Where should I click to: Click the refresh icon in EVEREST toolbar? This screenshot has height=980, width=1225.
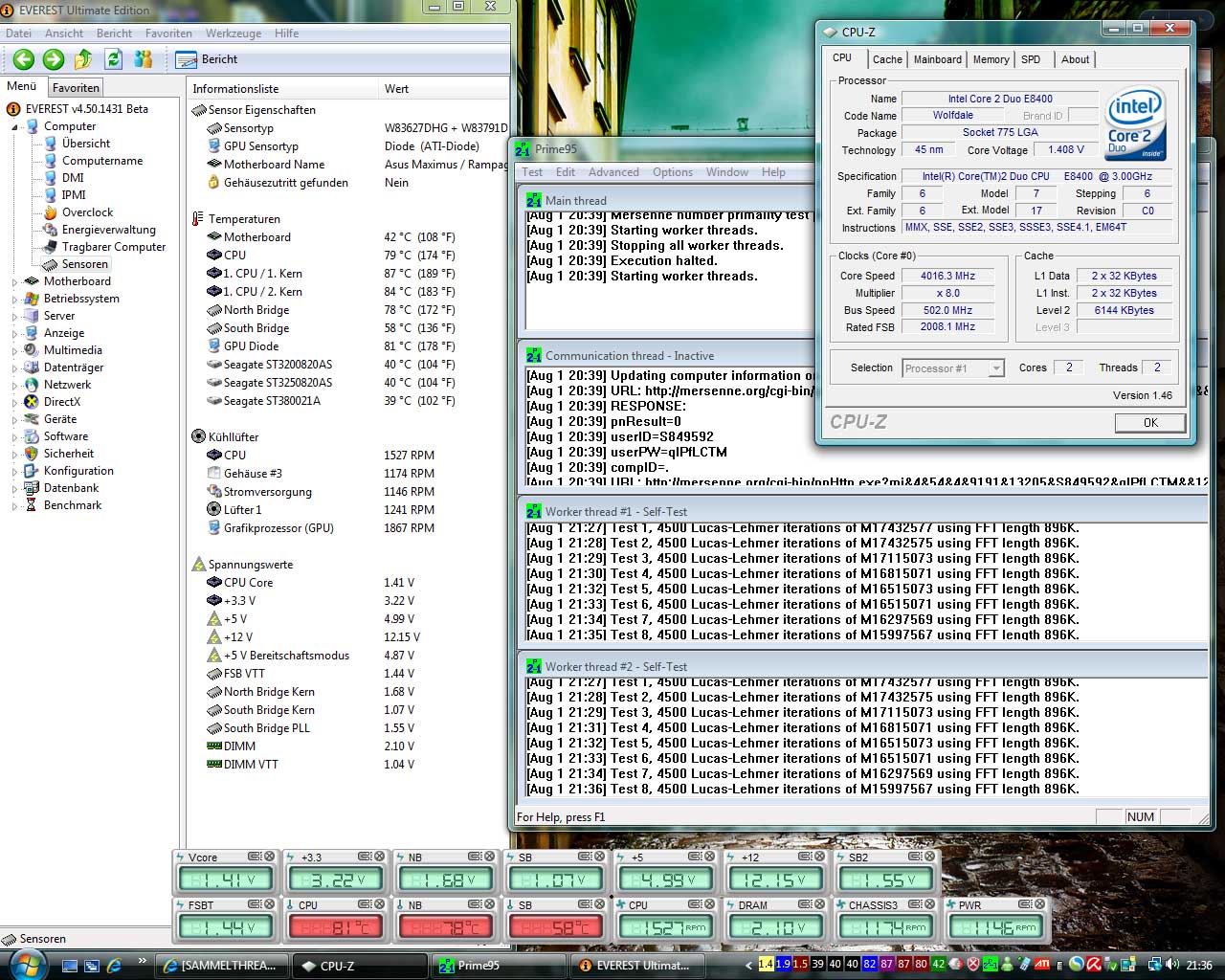(113, 59)
